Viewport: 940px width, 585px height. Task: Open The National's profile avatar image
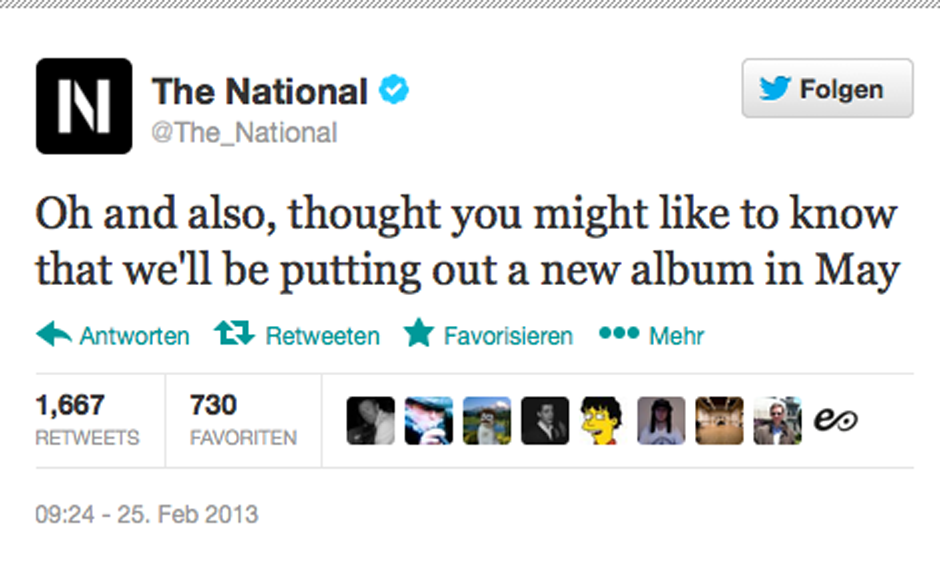[x=84, y=106]
